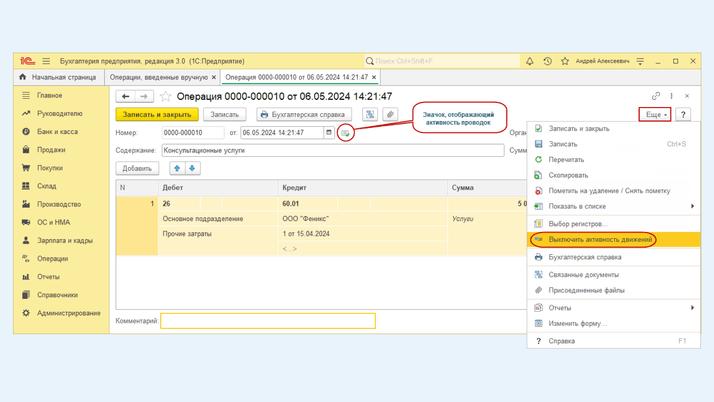Move row down with blue arrow
The height and width of the screenshot is (402, 714).
[193, 168]
